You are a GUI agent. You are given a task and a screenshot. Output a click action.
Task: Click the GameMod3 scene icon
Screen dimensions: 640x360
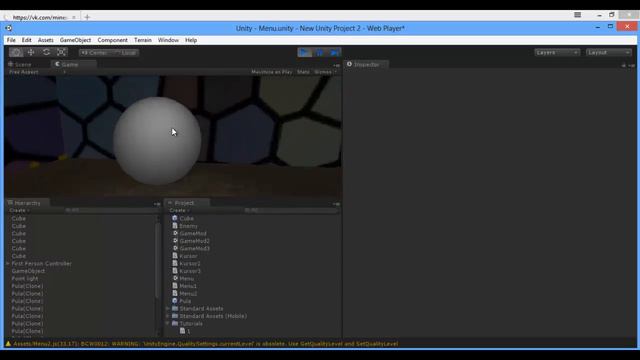coord(175,248)
